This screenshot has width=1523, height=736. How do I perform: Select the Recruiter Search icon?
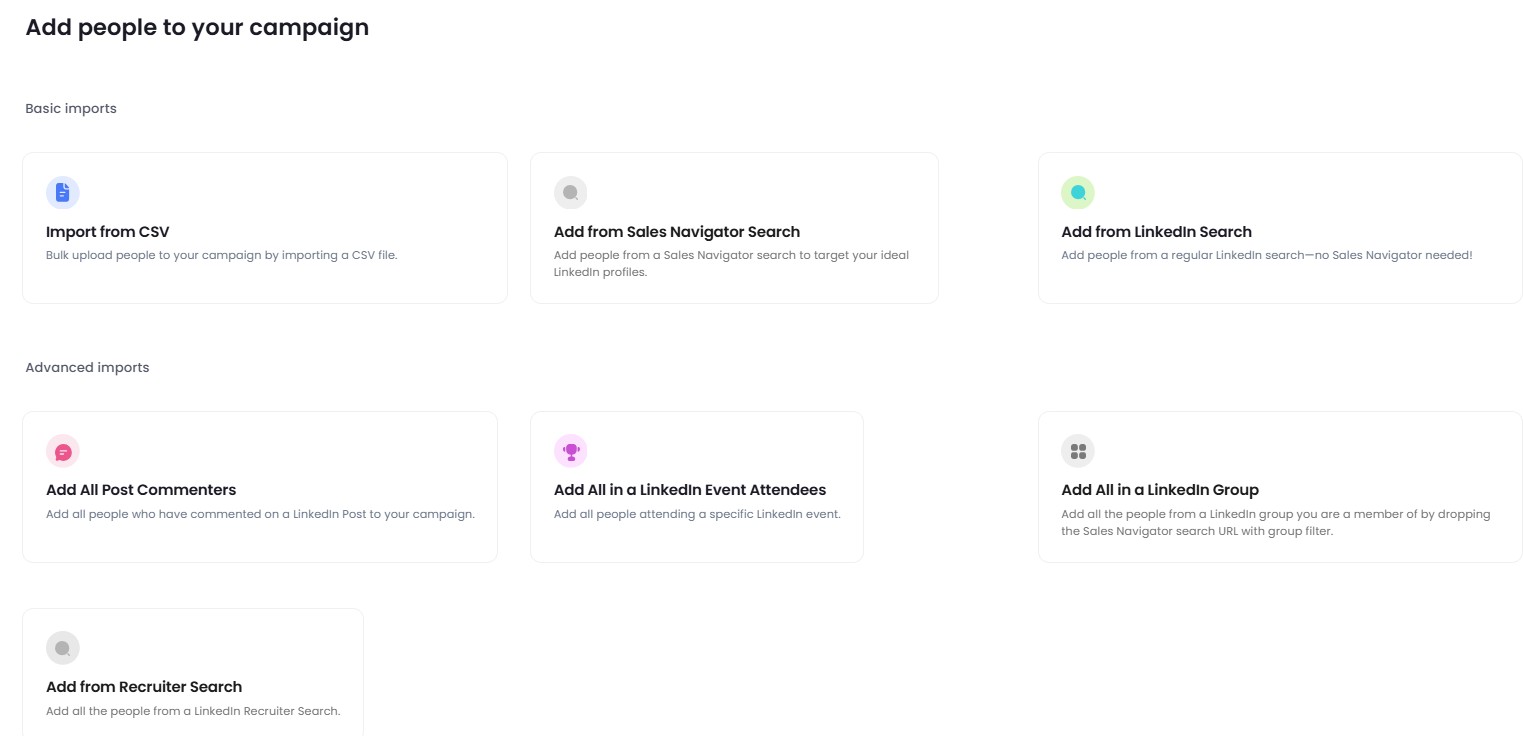pos(62,647)
